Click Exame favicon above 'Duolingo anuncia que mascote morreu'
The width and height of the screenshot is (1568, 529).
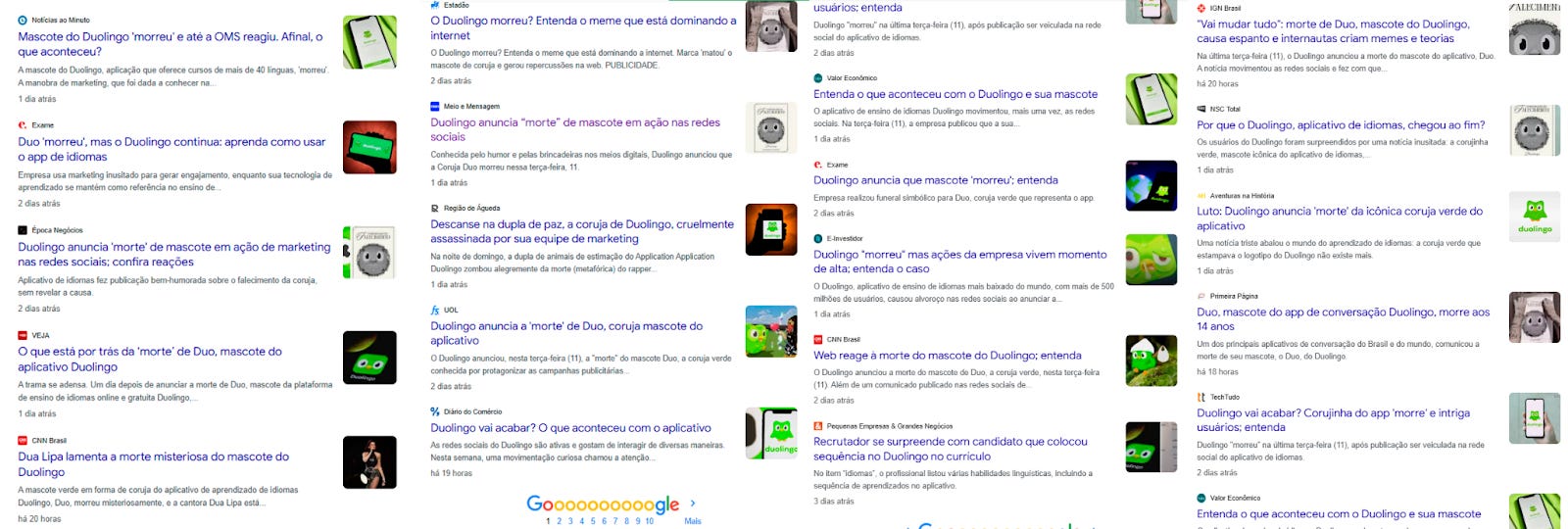pyautogui.click(x=818, y=165)
